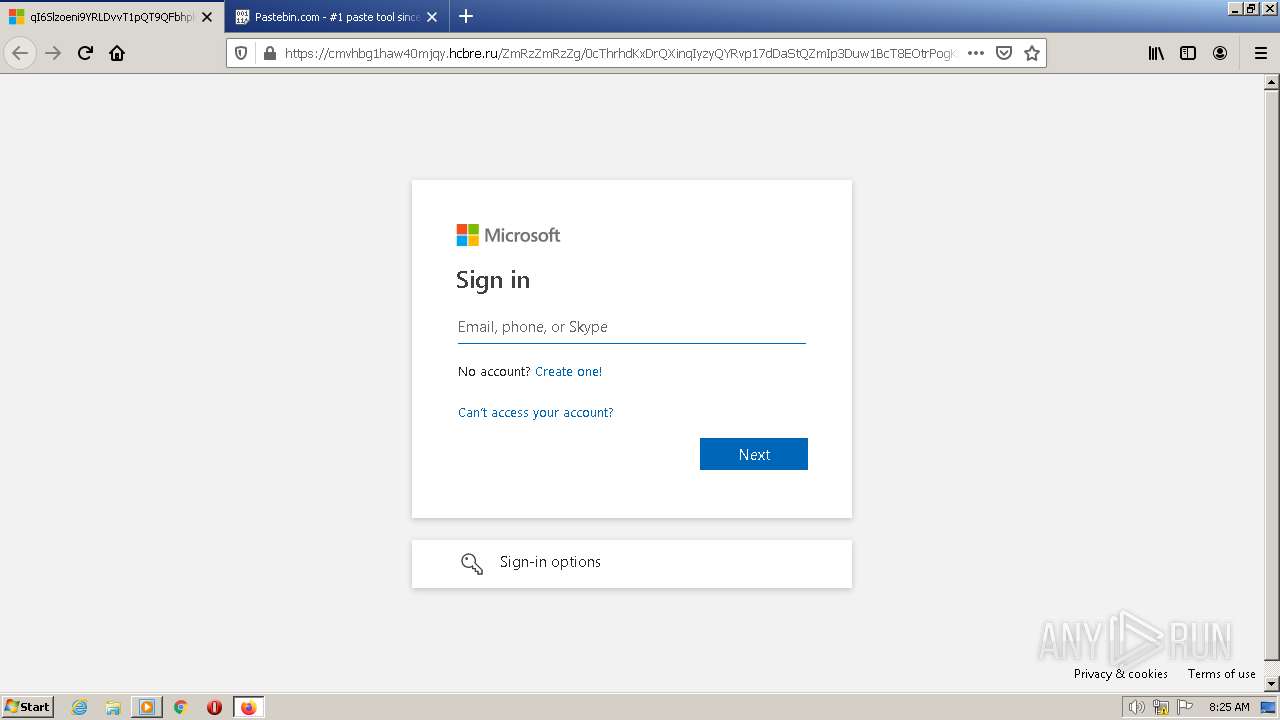Click the network tray icon
Image resolution: width=1280 pixels, height=720 pixels.
click(x=1160, y=707)
